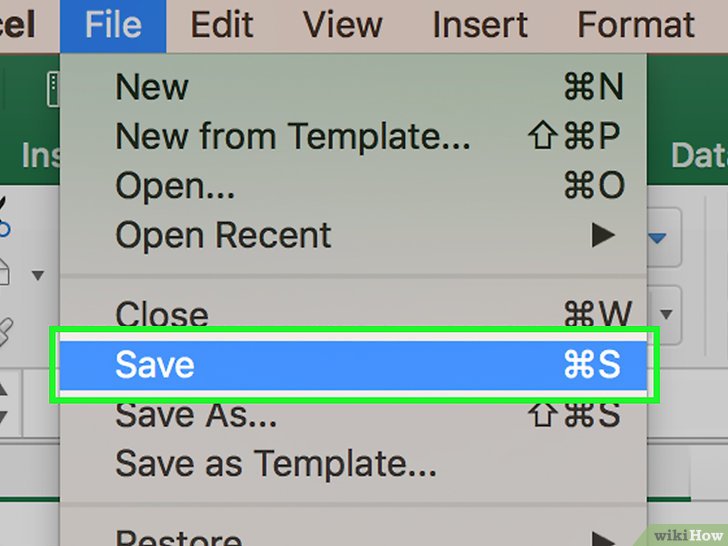Expand the Open Recent submenu arrow
Screen dimensions: 728x546
(x=604, y=235)
